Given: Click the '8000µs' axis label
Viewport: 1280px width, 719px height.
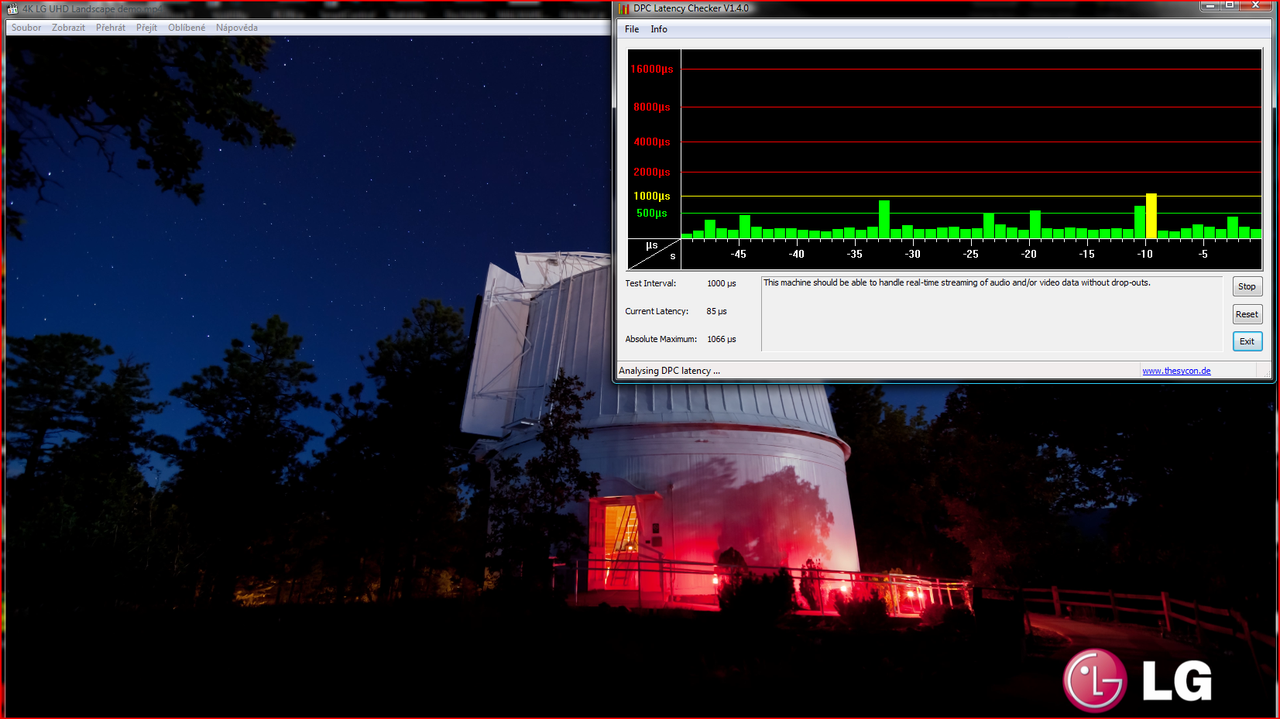Looking at the screenshot, I should coord(652,107).
